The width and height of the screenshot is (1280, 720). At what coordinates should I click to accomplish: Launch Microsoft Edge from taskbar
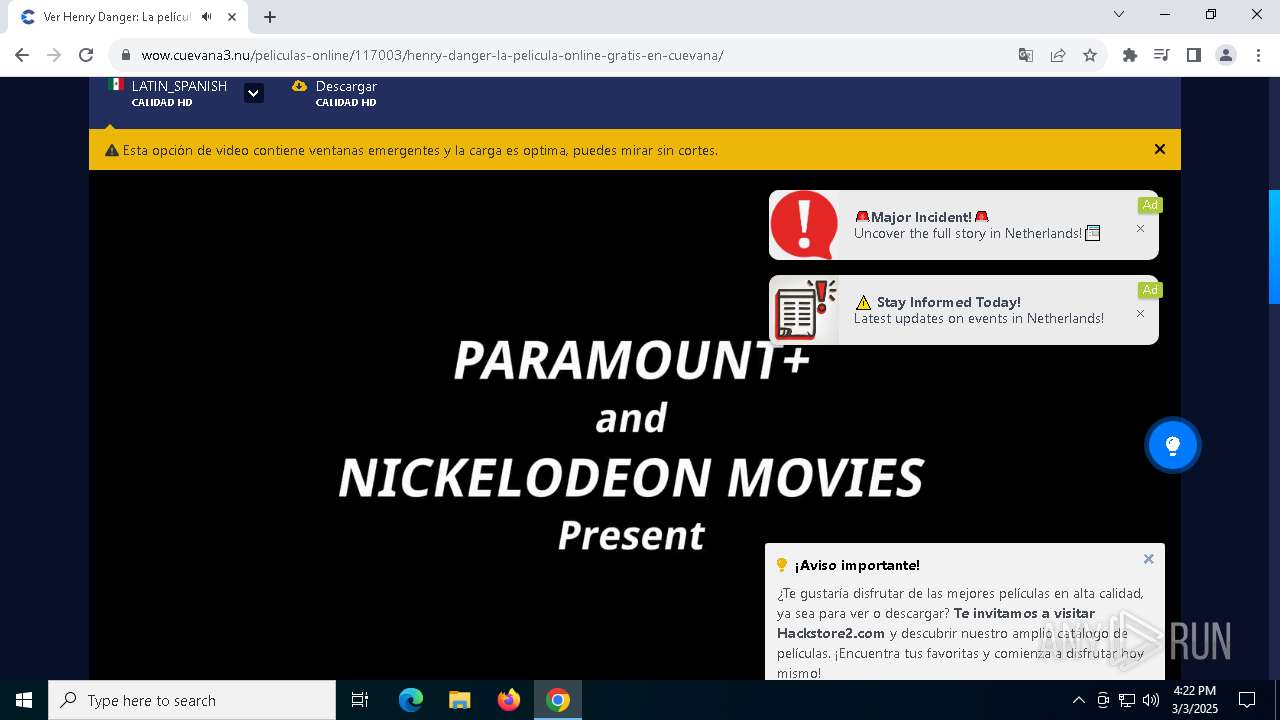(x=411, y=700)
